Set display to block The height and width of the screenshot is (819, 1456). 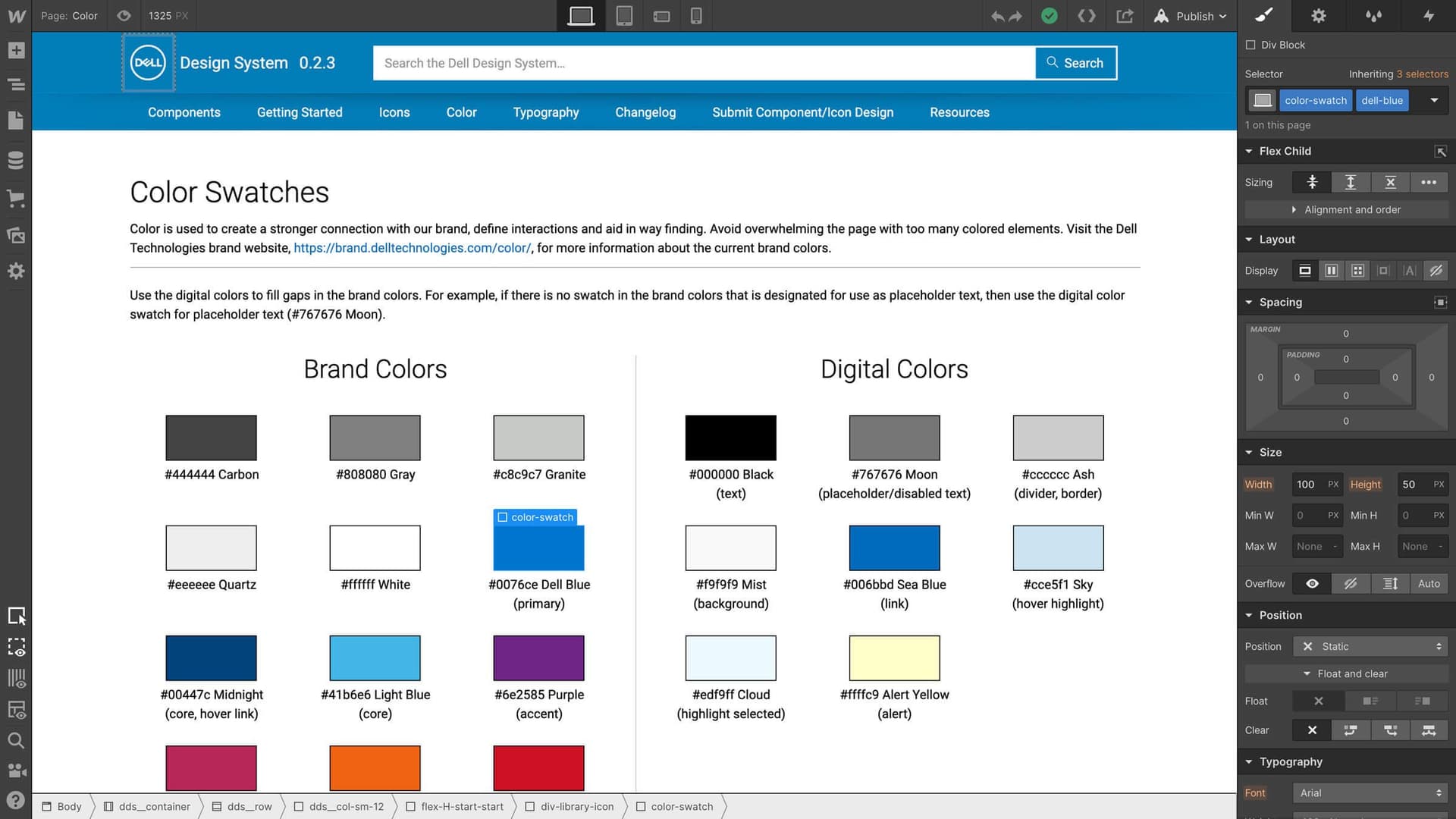tap(1305, 271)
